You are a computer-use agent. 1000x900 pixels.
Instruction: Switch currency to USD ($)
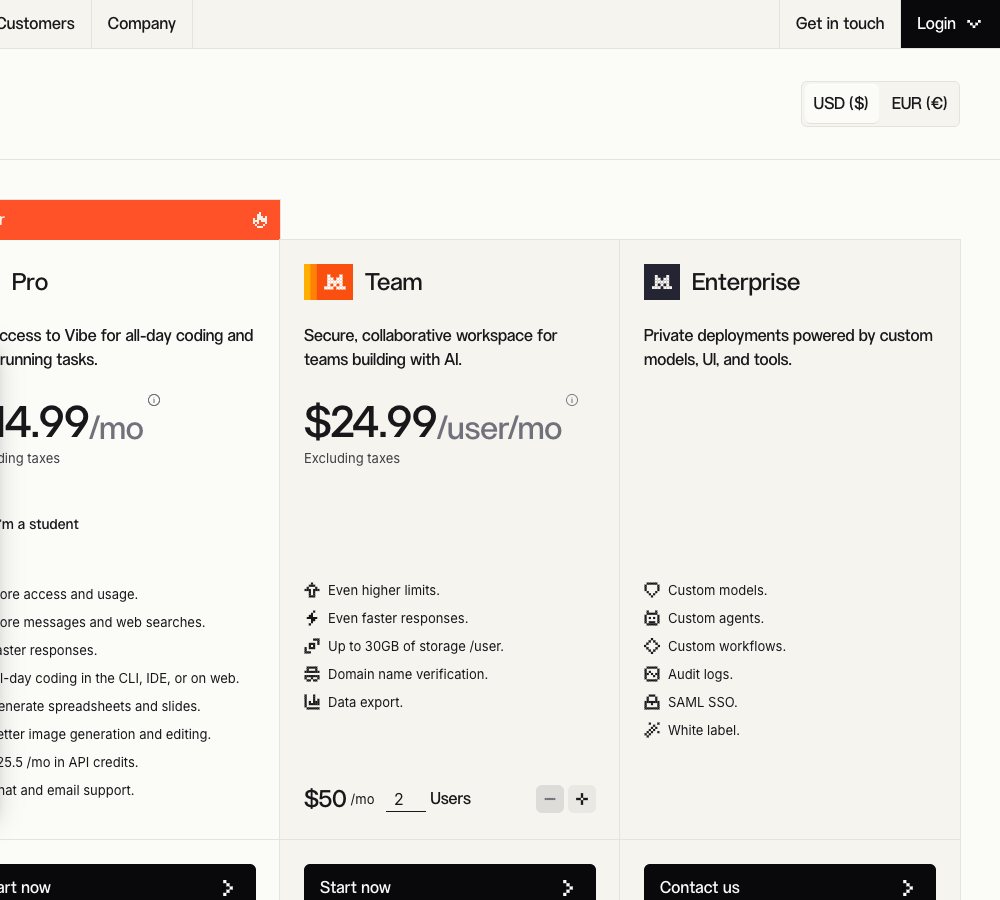coord(841,103)
